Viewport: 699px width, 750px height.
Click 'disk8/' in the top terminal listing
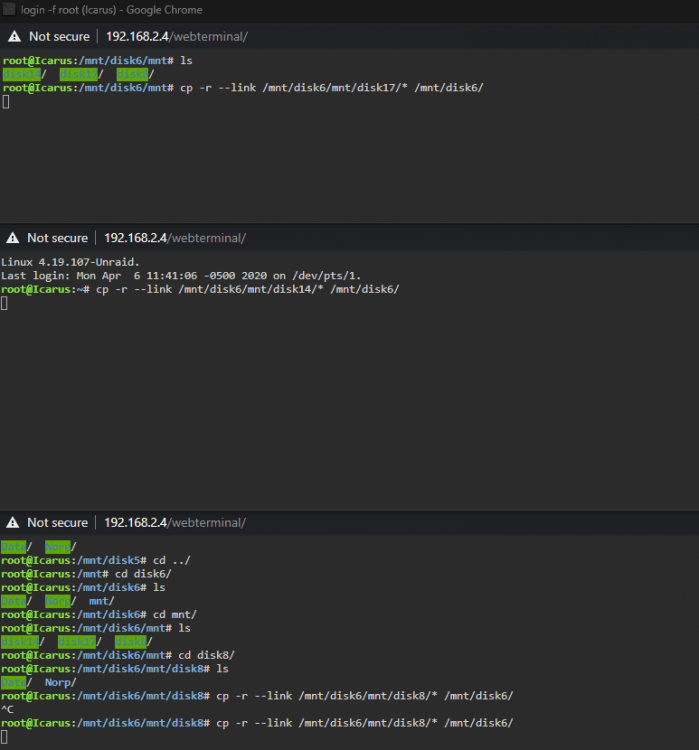tap(135, 74)
